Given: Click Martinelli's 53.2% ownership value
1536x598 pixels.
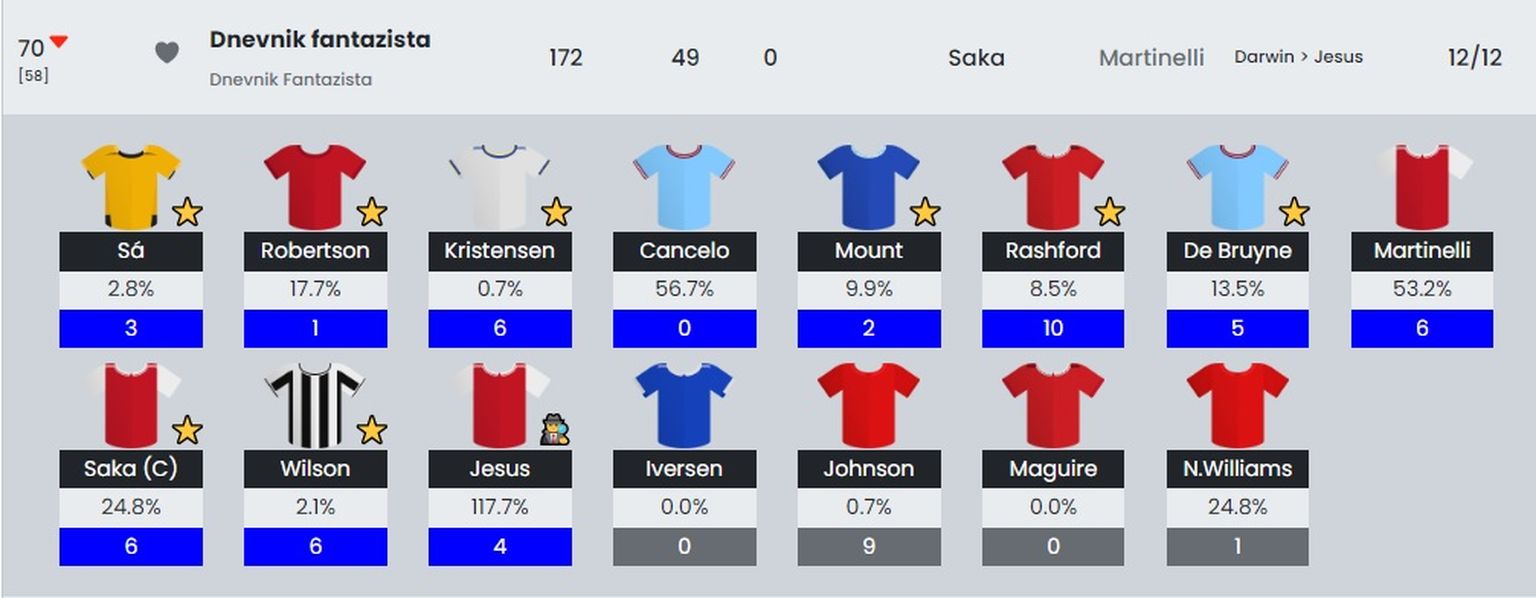Looking at the screenshot, I should coord(1422,289).
